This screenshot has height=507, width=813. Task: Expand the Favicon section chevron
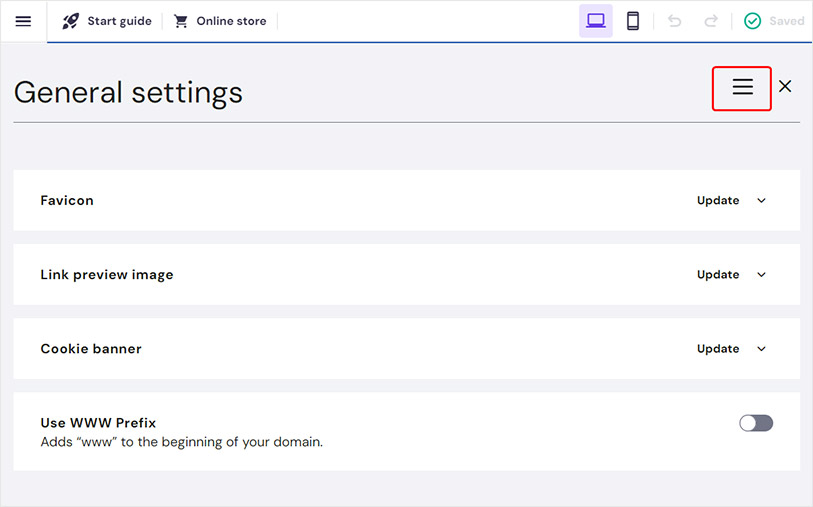click(761, 201)
